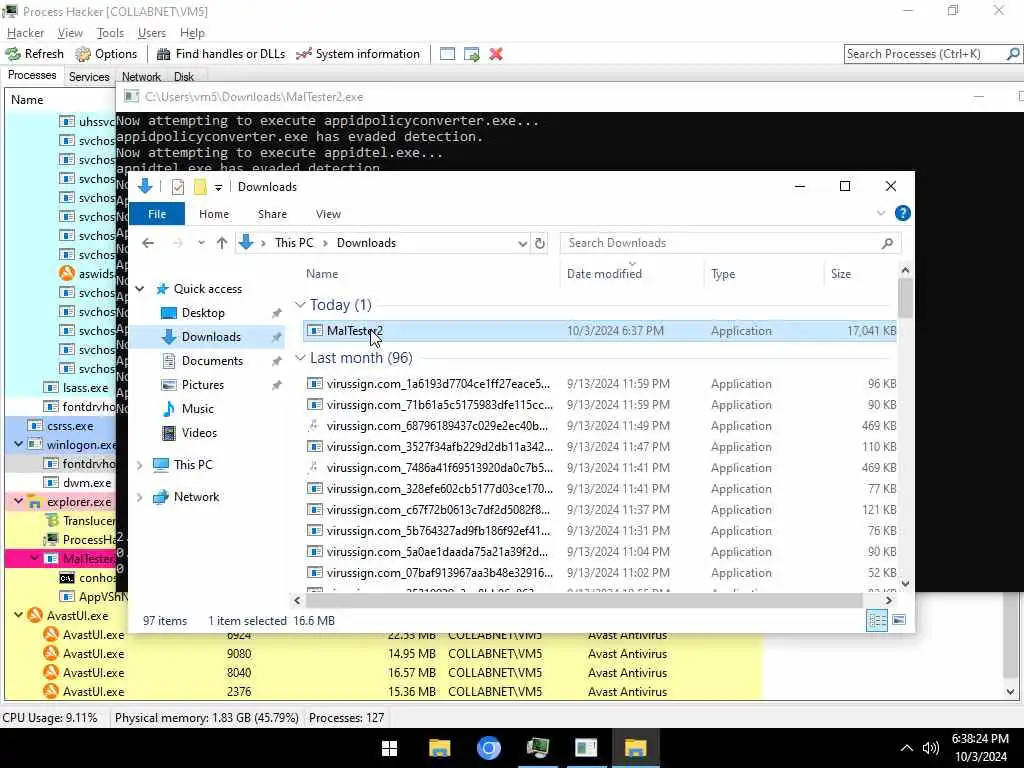This screenshot has width=1024, height=768.
Task: Switch to the Network tab in Process Hacker
Action: [141, 76]
